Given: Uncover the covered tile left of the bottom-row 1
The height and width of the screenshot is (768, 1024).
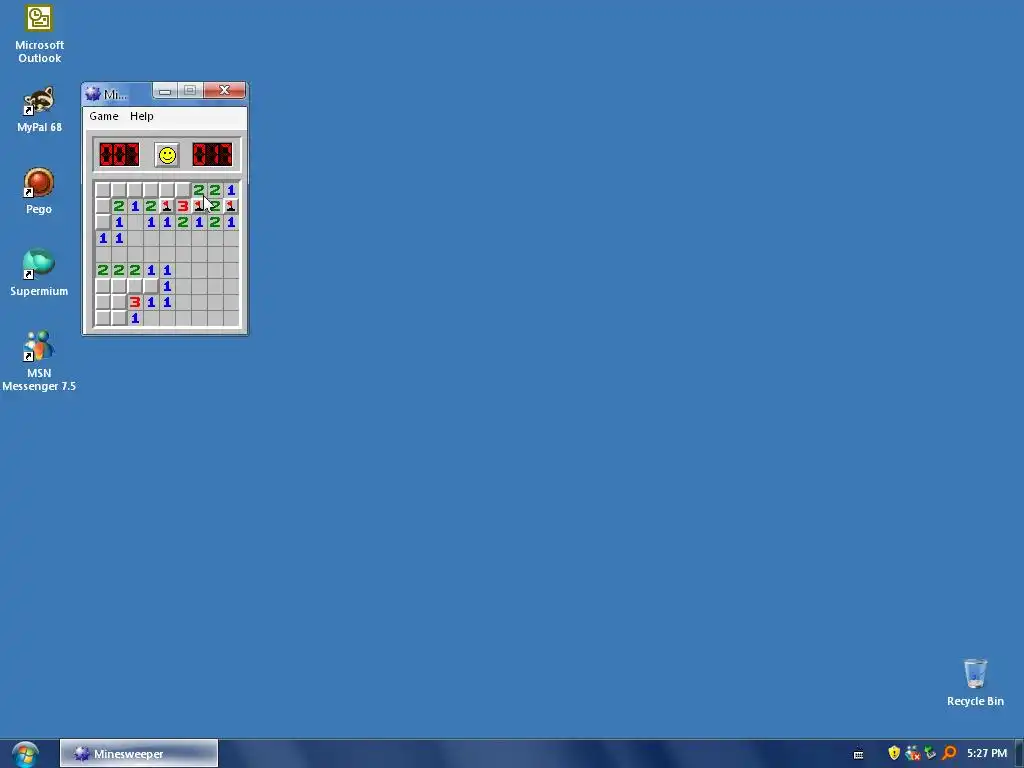Looking at the screenshot, I should (119, 318).
